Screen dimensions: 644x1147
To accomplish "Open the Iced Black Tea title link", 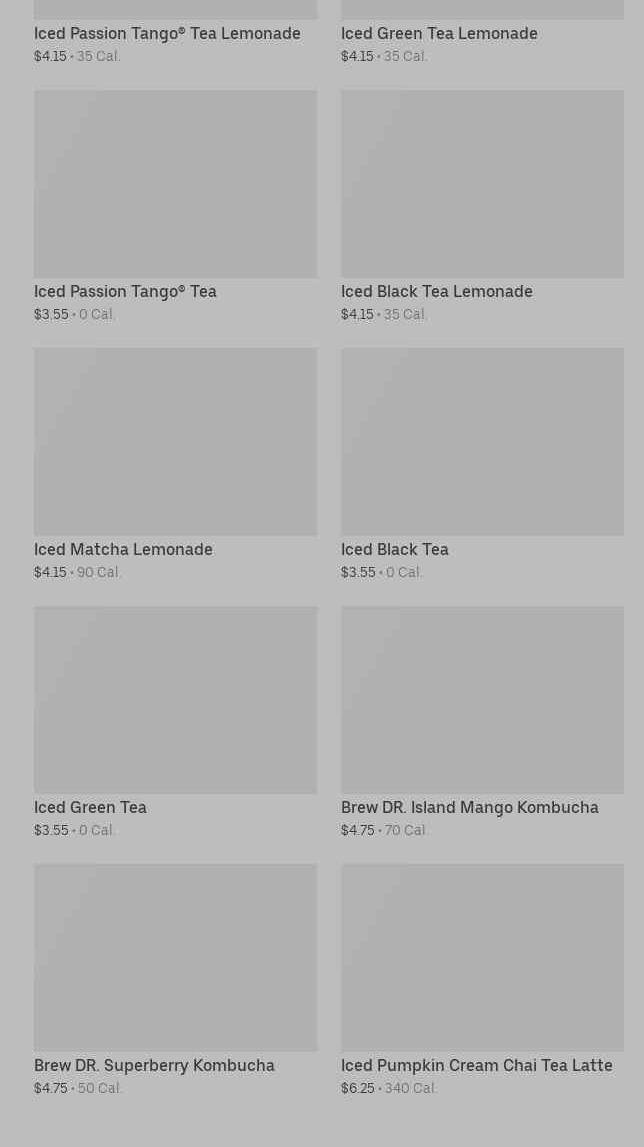I will (x=394, y=550).
